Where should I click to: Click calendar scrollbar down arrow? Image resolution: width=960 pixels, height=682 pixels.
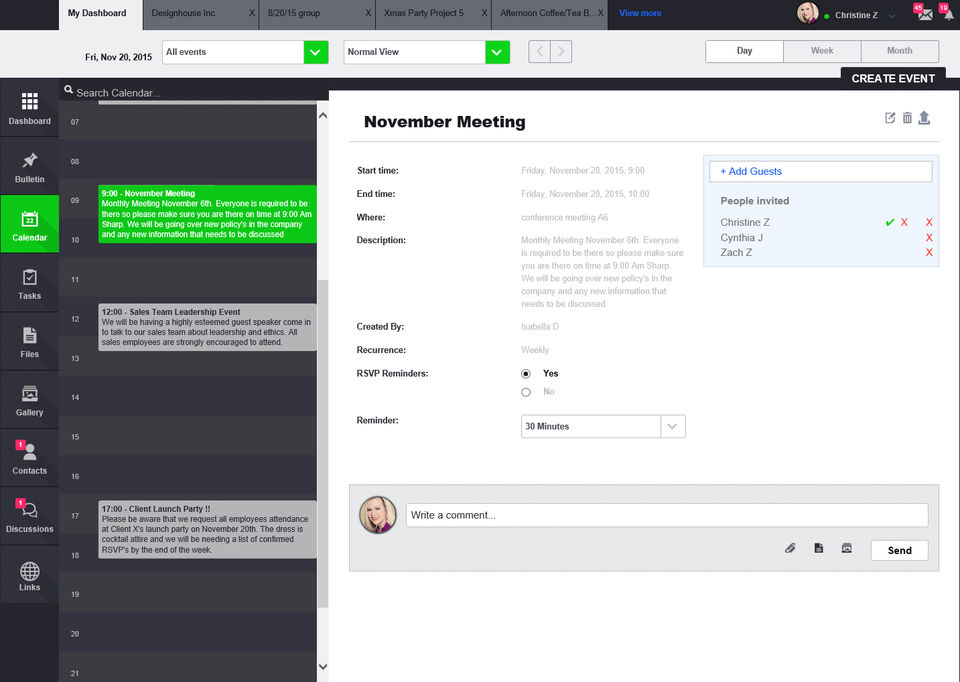pyautogui.click(x=323, y=667)
